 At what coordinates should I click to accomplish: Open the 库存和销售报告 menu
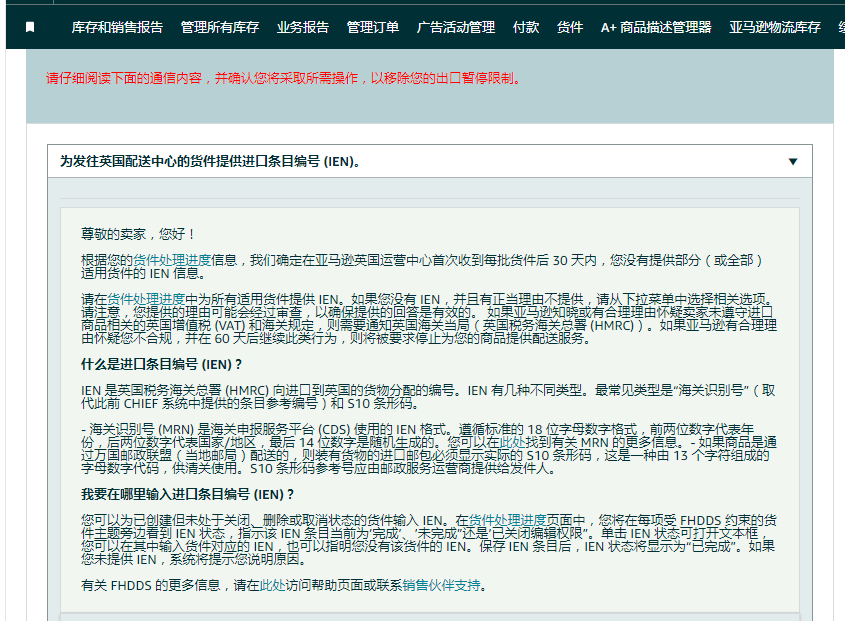coord(117,27)
